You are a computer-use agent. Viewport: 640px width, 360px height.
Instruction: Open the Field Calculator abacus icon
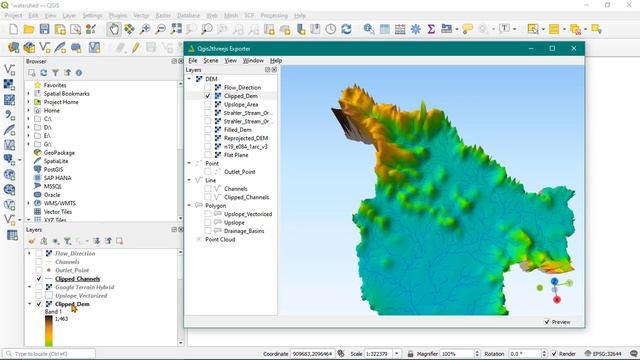(400, 29)
